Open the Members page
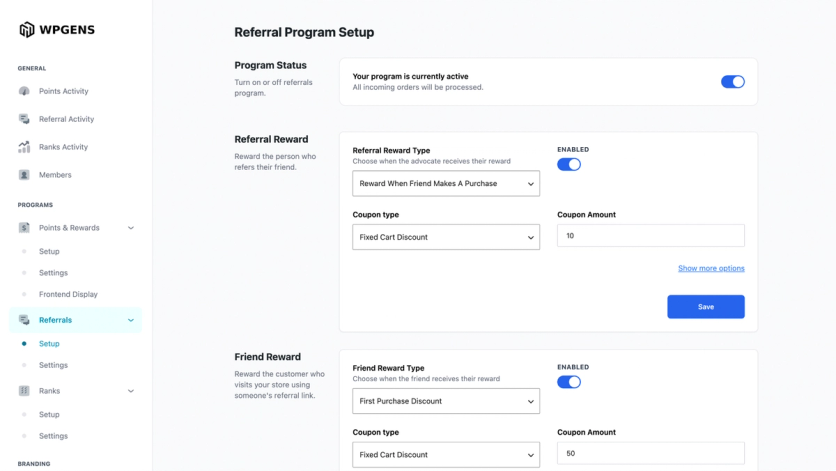The image size is (836, 471). pyautogui.click(x=55, y=175)
